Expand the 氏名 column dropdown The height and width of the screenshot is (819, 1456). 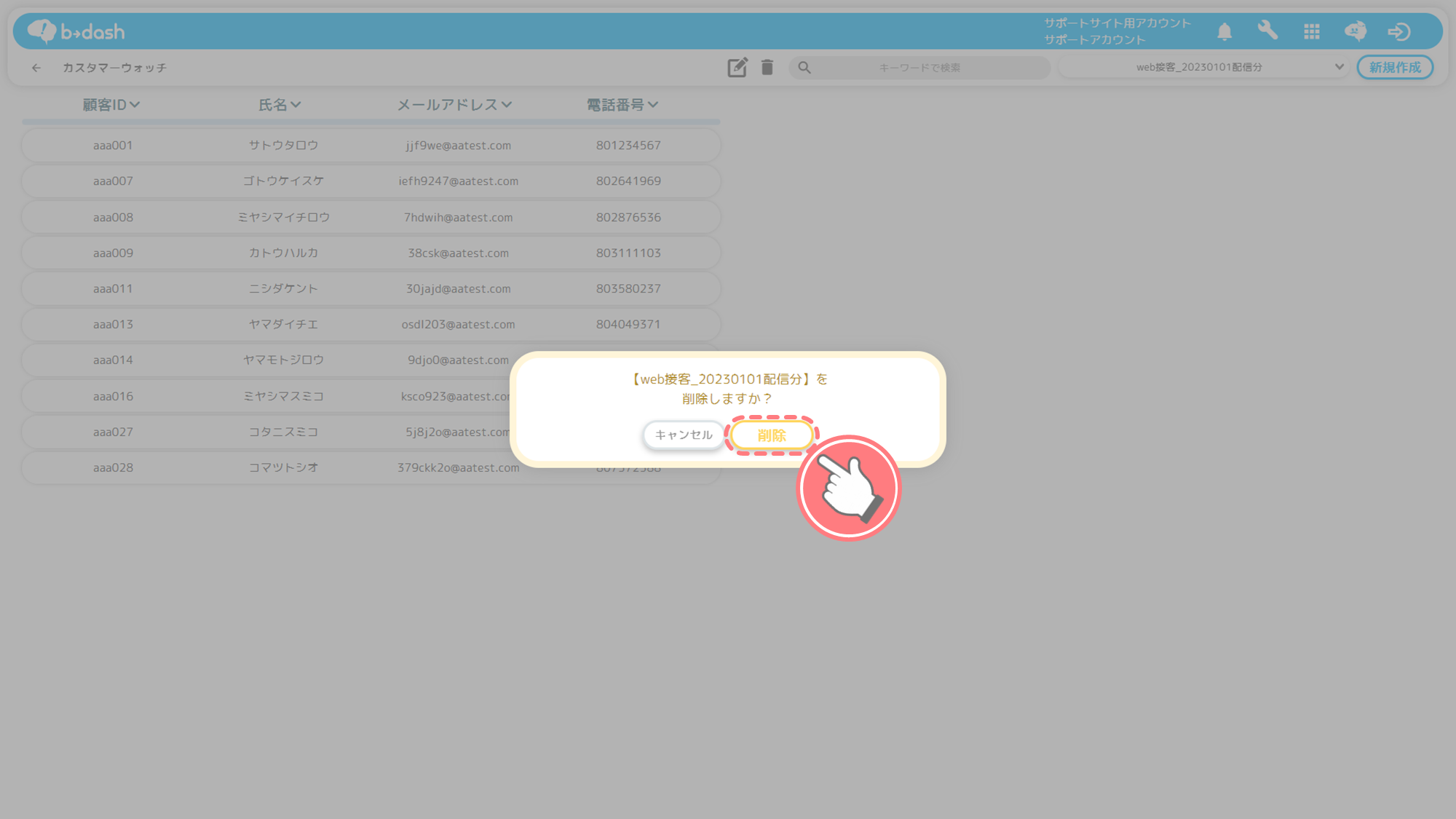point(296,105)
